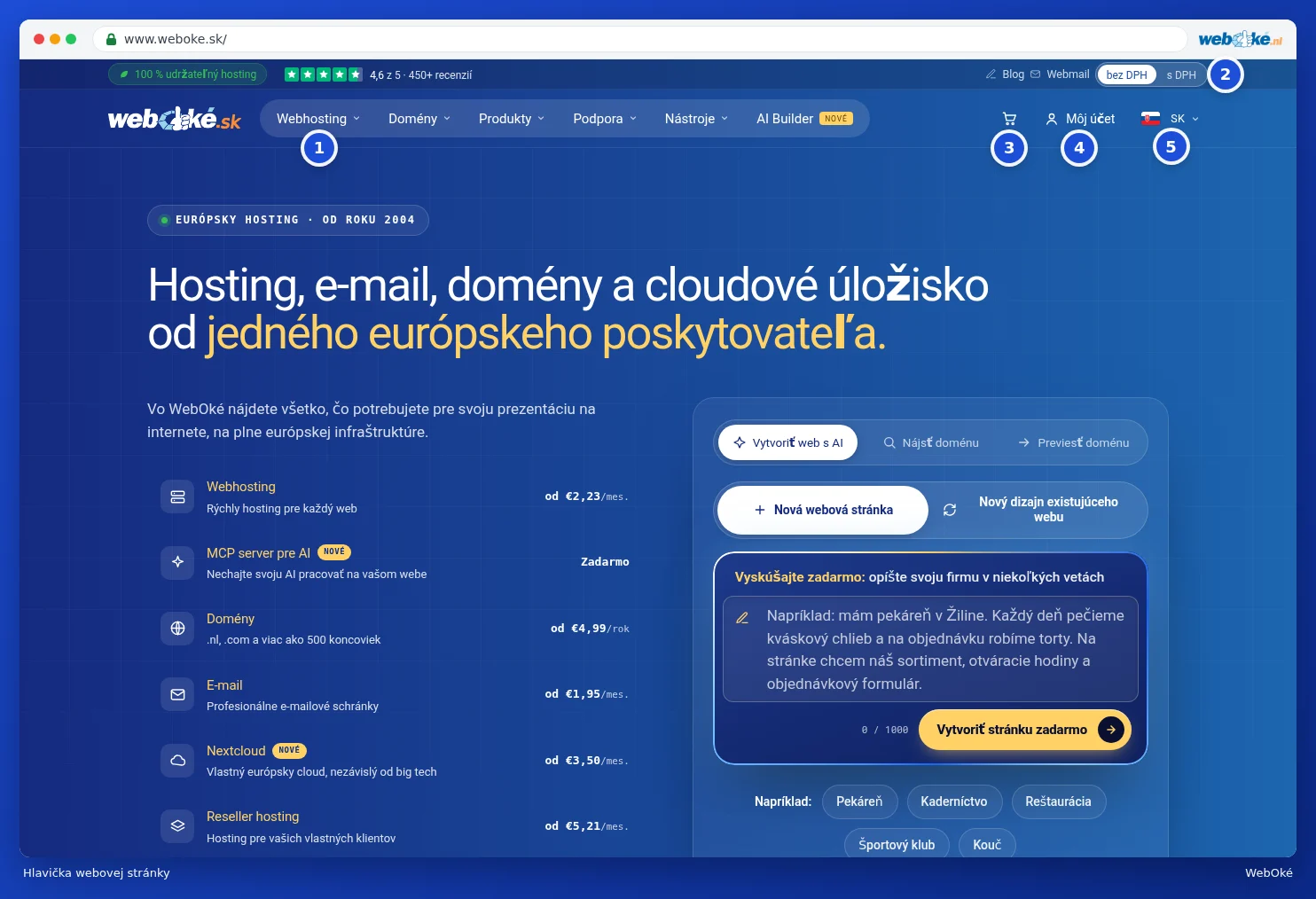Image resolution: width=1316 pixels, height=899 pixels.
Task: Click the Európsky hosting od roku 2004 badge
Action: [287, 220]
